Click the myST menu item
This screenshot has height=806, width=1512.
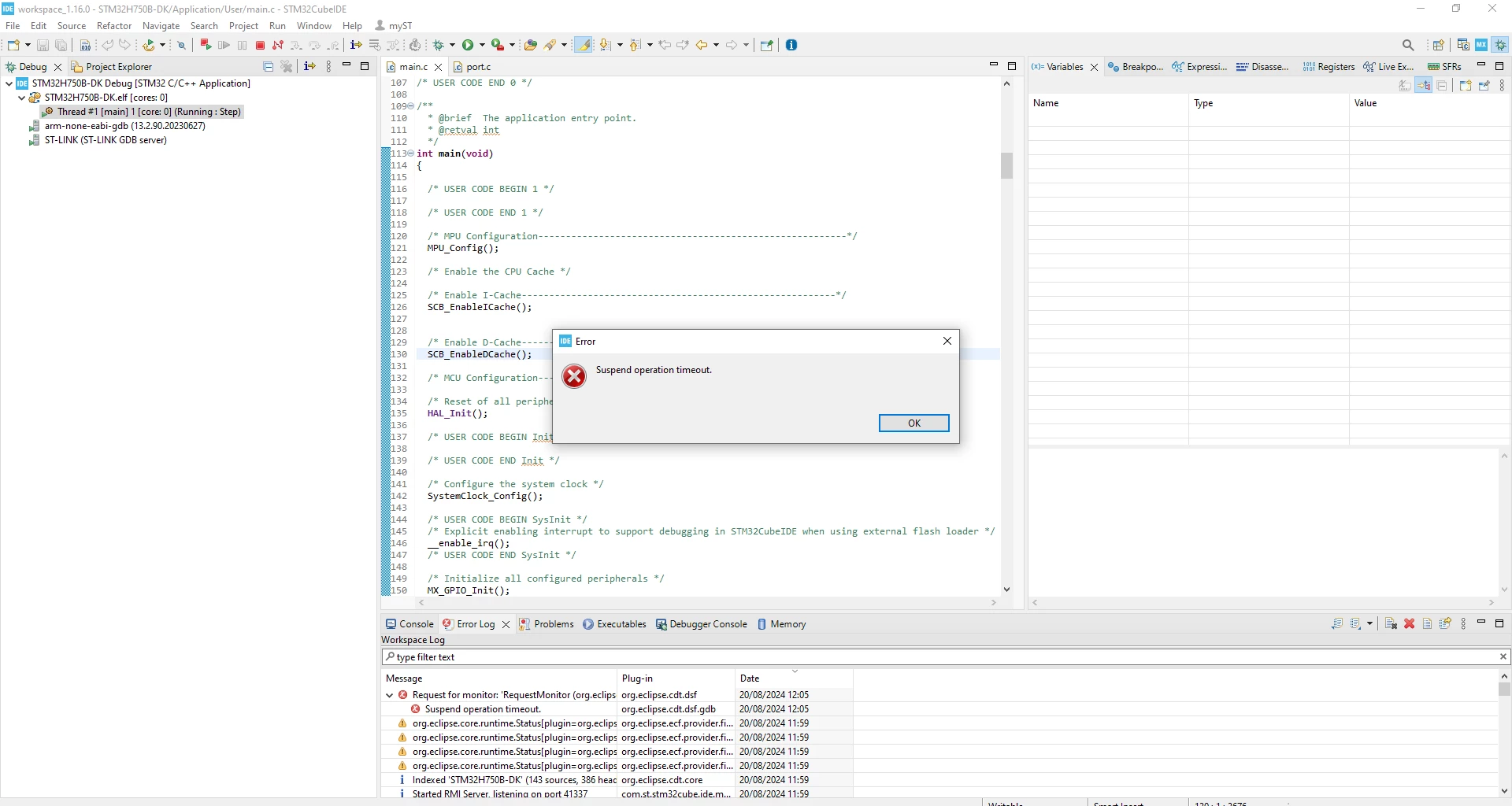pyautogui.click(x=394, y=26)
